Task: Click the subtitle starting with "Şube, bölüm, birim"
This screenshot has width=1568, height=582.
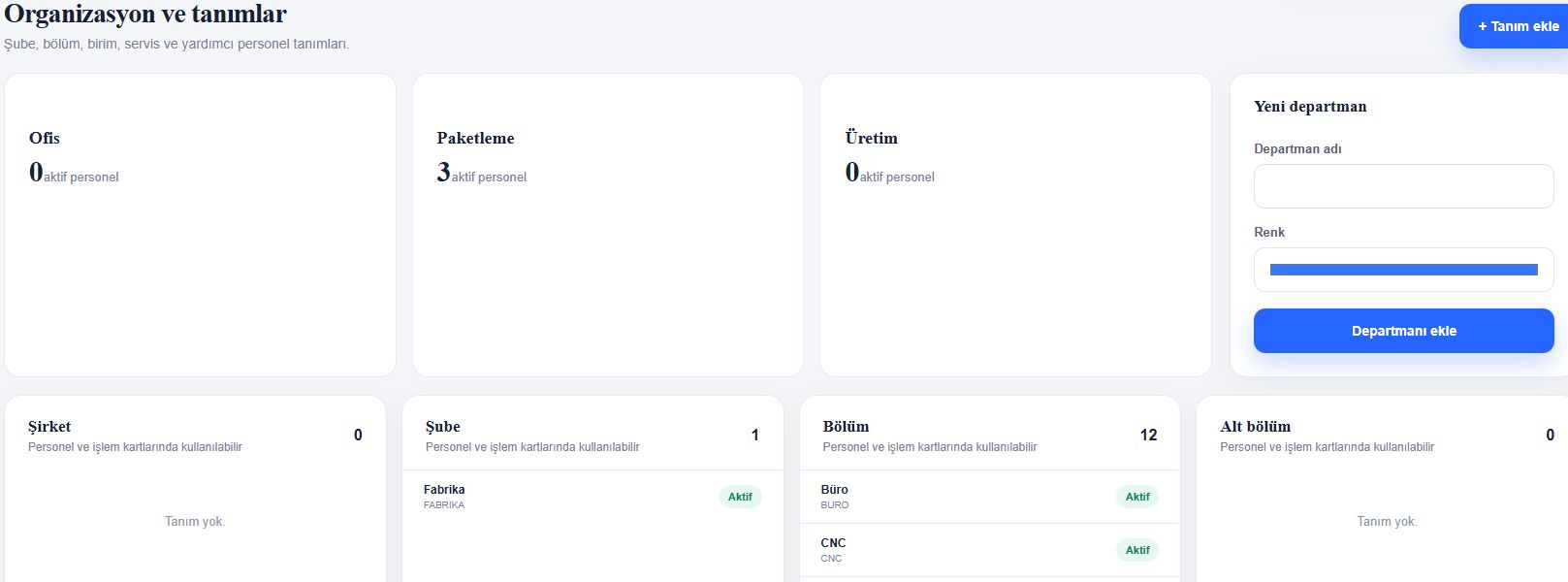Action: pyautogui.click(x=176, y=44)
